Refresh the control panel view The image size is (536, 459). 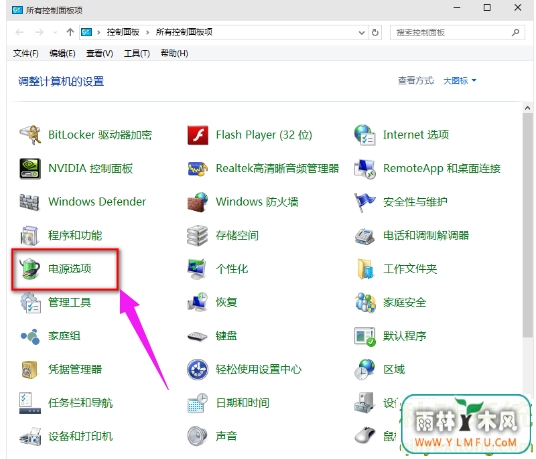375,32
